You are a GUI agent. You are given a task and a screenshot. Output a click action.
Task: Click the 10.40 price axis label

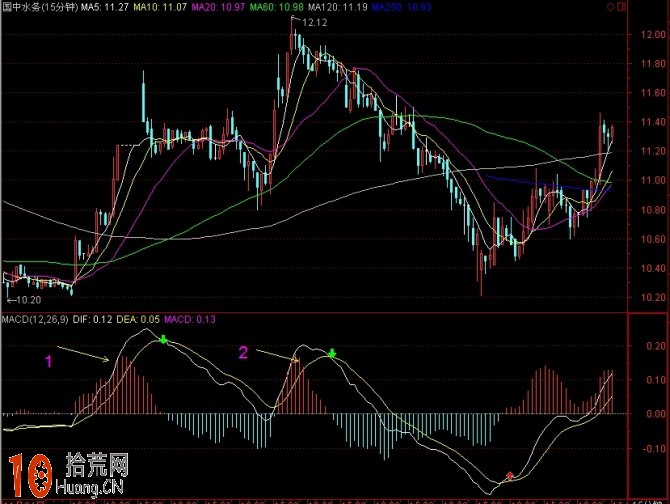coord(653,269)
